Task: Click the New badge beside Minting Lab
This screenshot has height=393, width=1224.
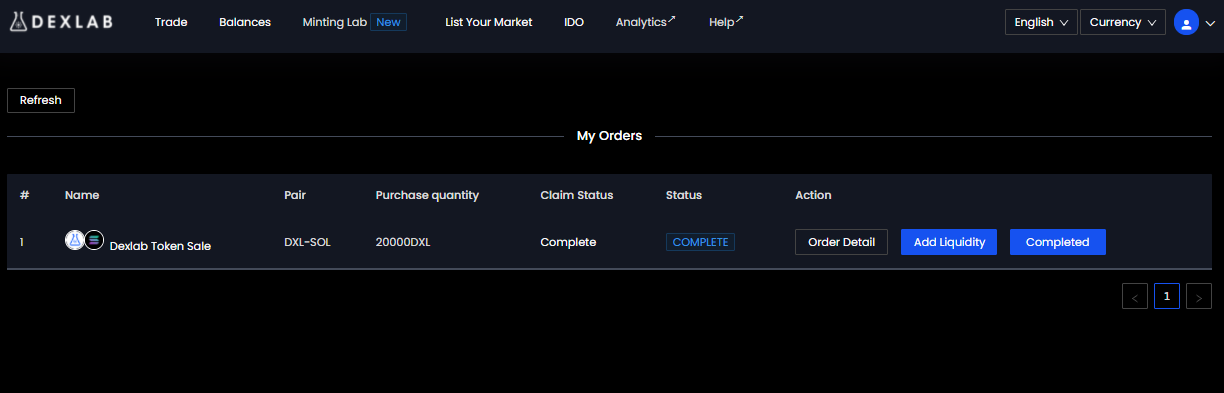Action: [x=388, y=22]
